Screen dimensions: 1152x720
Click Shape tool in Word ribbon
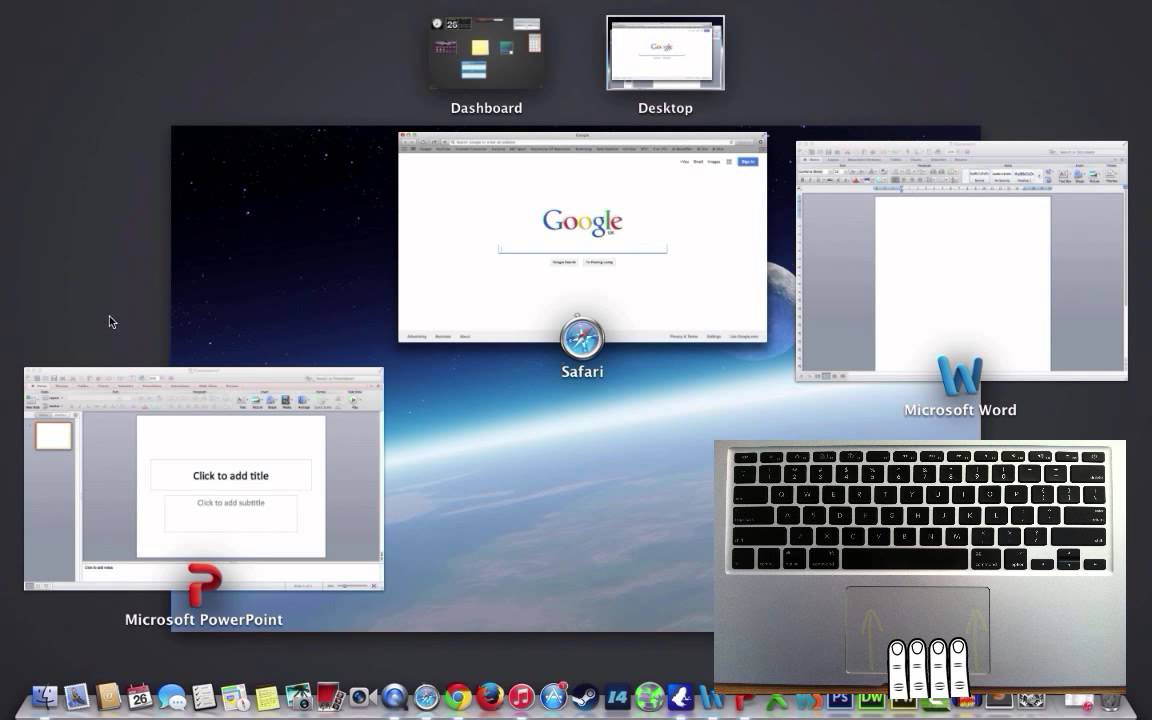pos(1079,176)
